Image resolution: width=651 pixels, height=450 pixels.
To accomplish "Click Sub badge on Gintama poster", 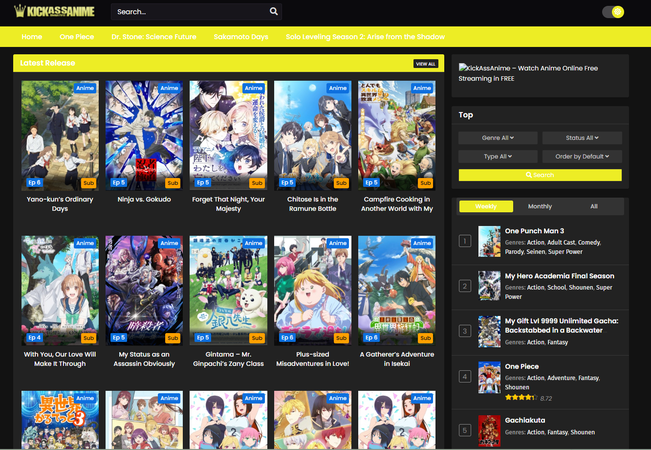I will (x=257, y=338).
